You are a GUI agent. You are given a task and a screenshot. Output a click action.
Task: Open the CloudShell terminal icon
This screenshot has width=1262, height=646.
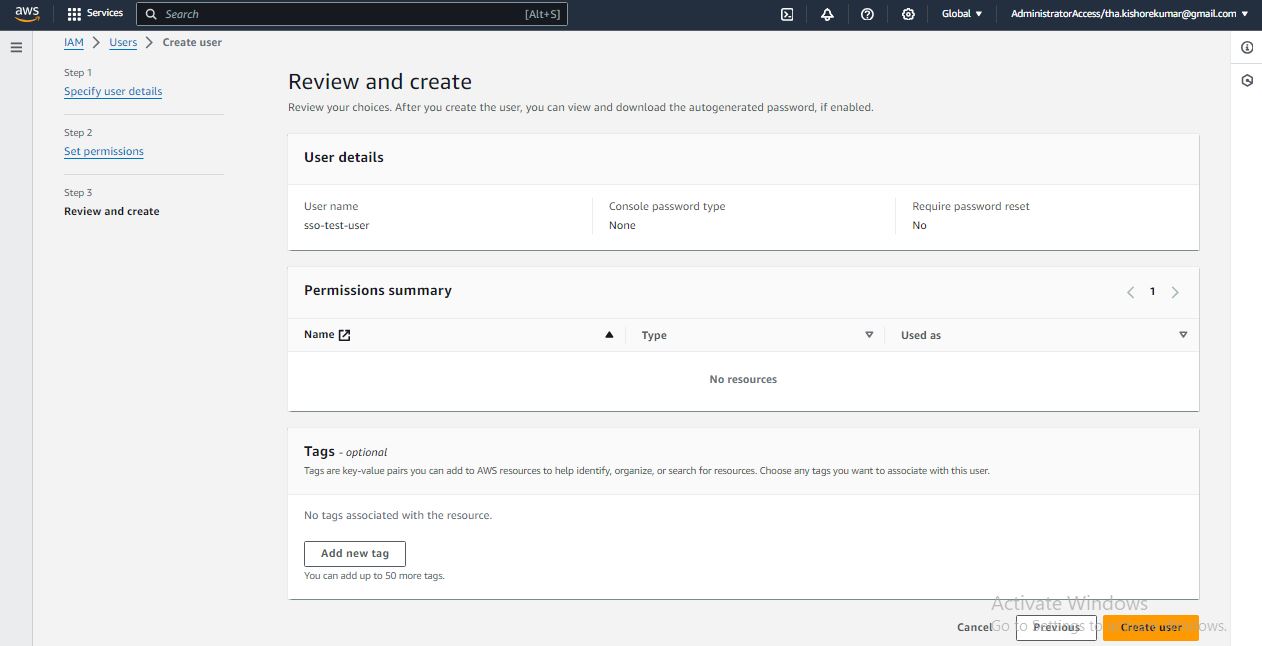pos(787,14)
